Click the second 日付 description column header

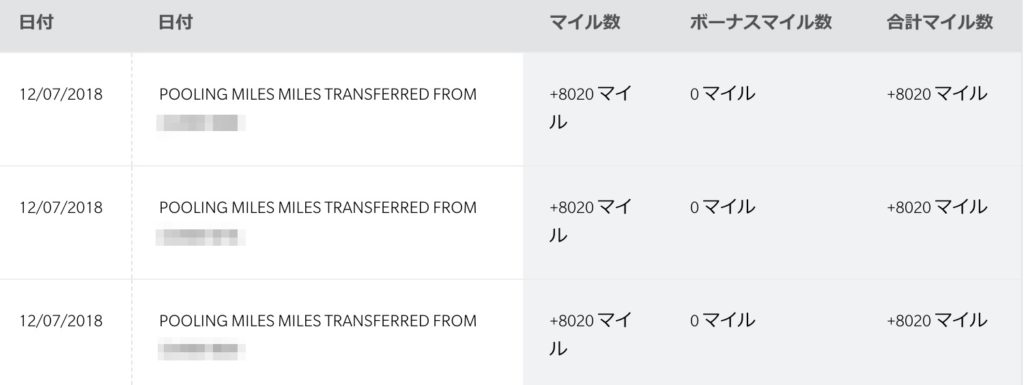176,22
